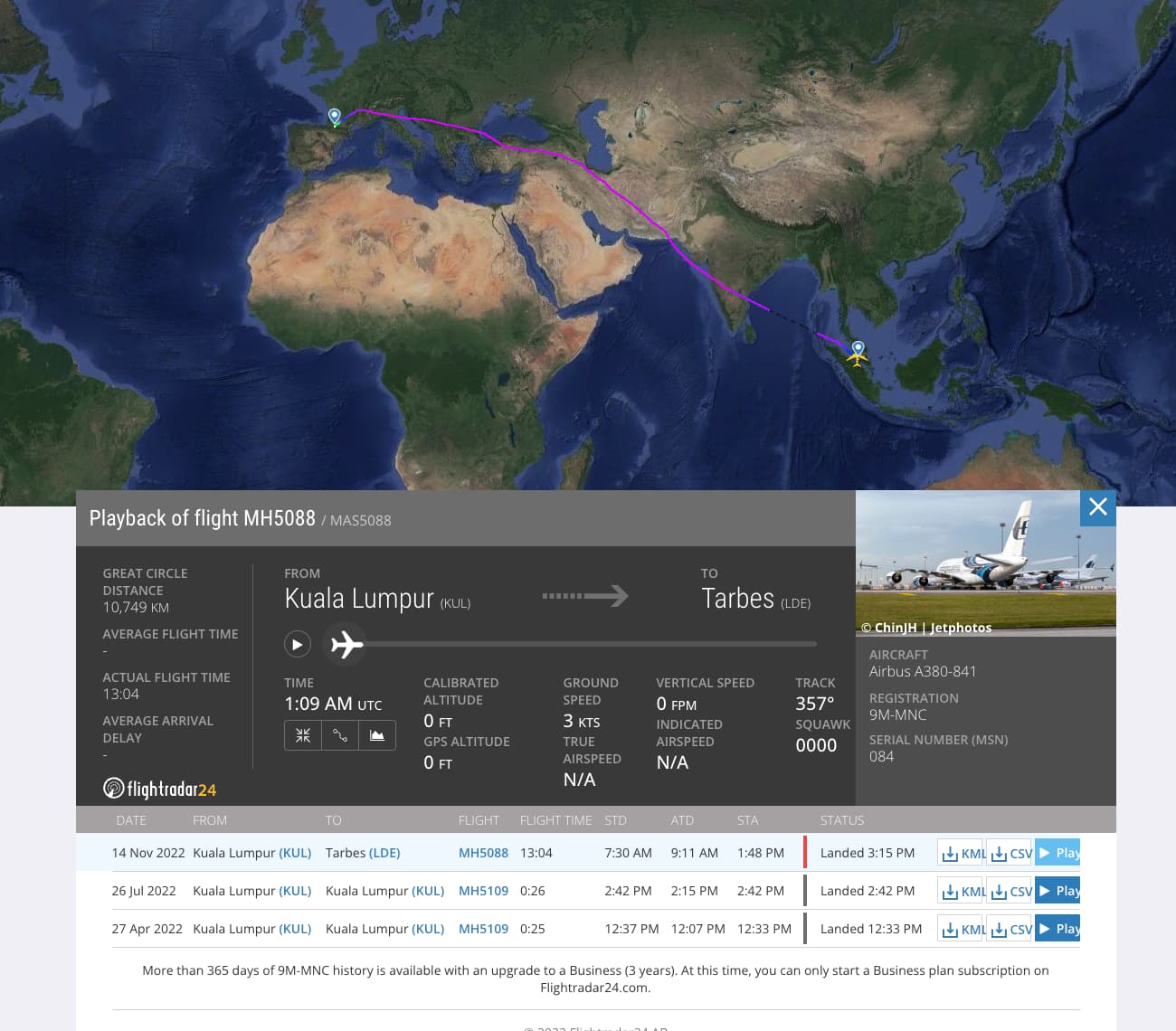Viewport: 1176px width, 1031px height.
Task: Click the airplane handle on the playback slider
Action: point(346,644)
